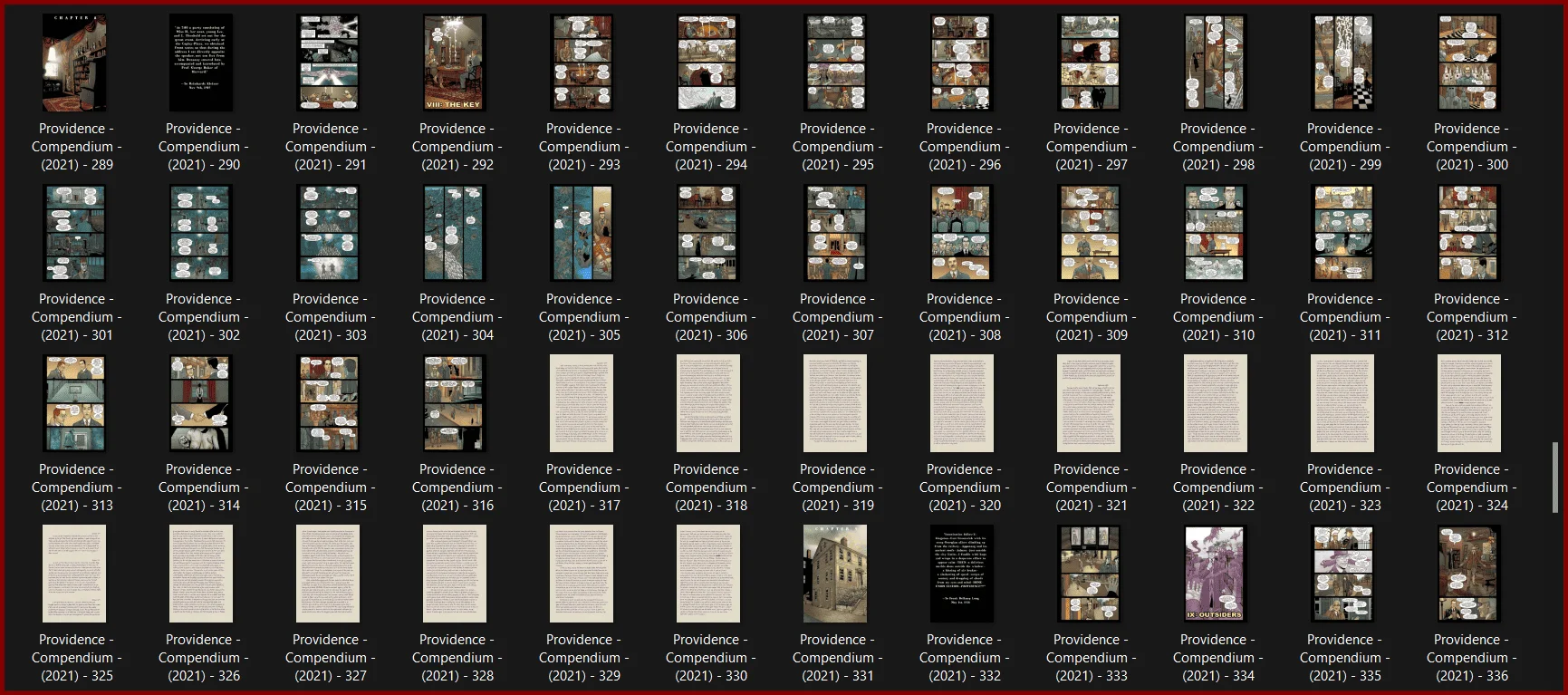Click file name text 'Providence - Compendium - (2021) - 300'
This screenshot has height=695, width=1568.
[1472, 147]
